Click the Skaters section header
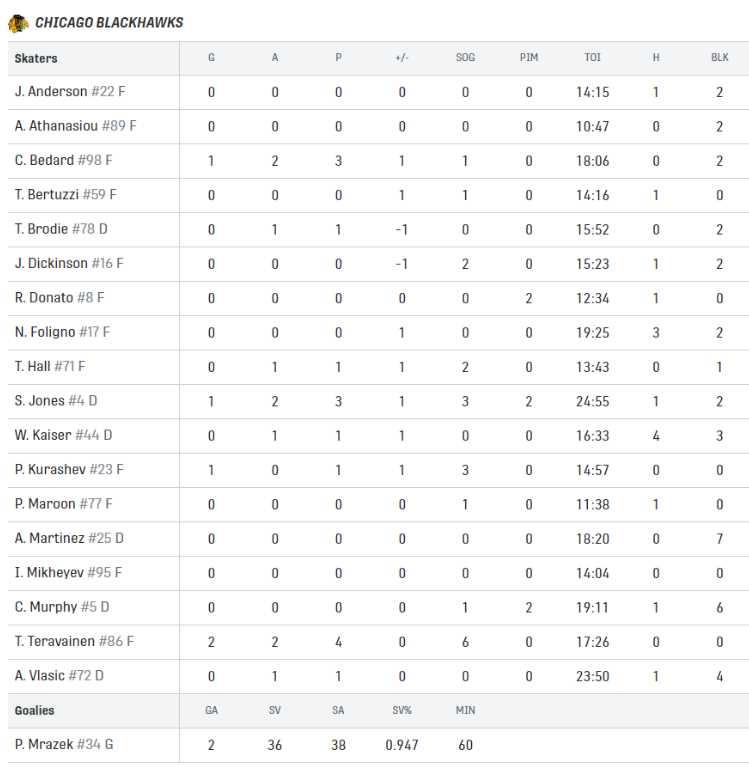The height and width of the screenshot is (767, 749). [36, 59]
